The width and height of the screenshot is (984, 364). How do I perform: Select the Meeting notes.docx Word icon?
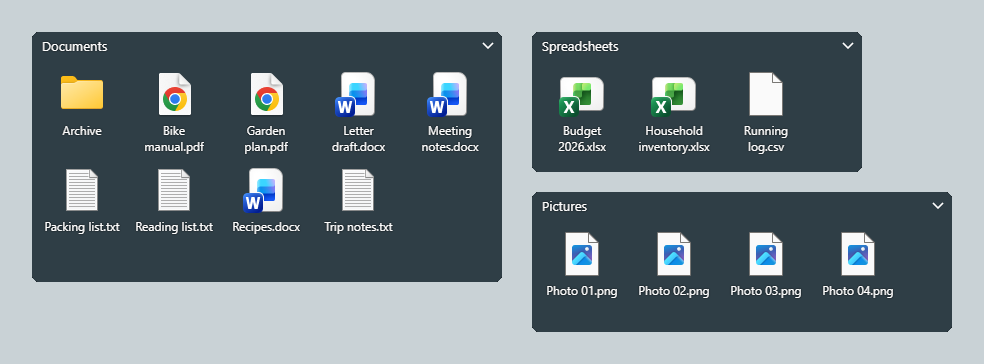(447, 94)
